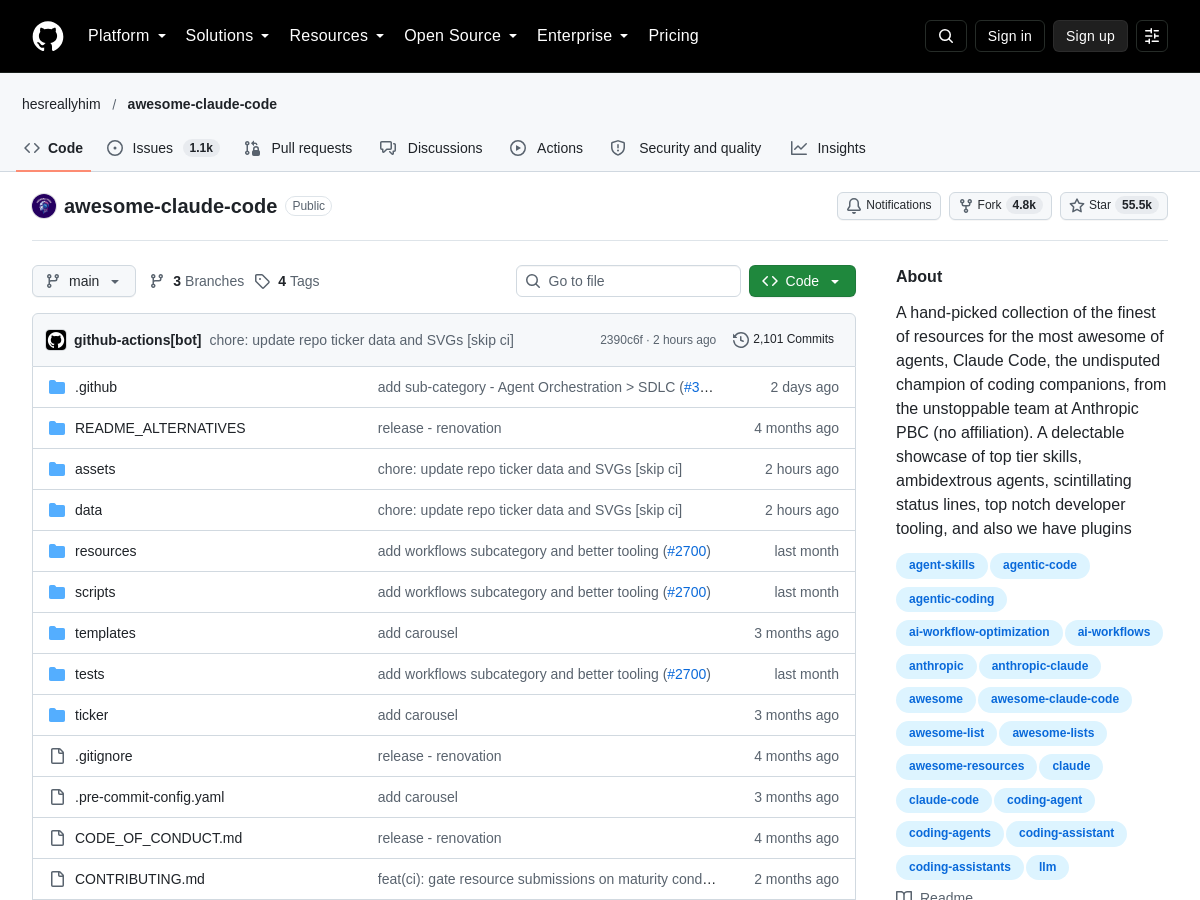Open the 2,101 Commits history
Viewport: 1200px width, 900px height.
[x=784, y=340]
